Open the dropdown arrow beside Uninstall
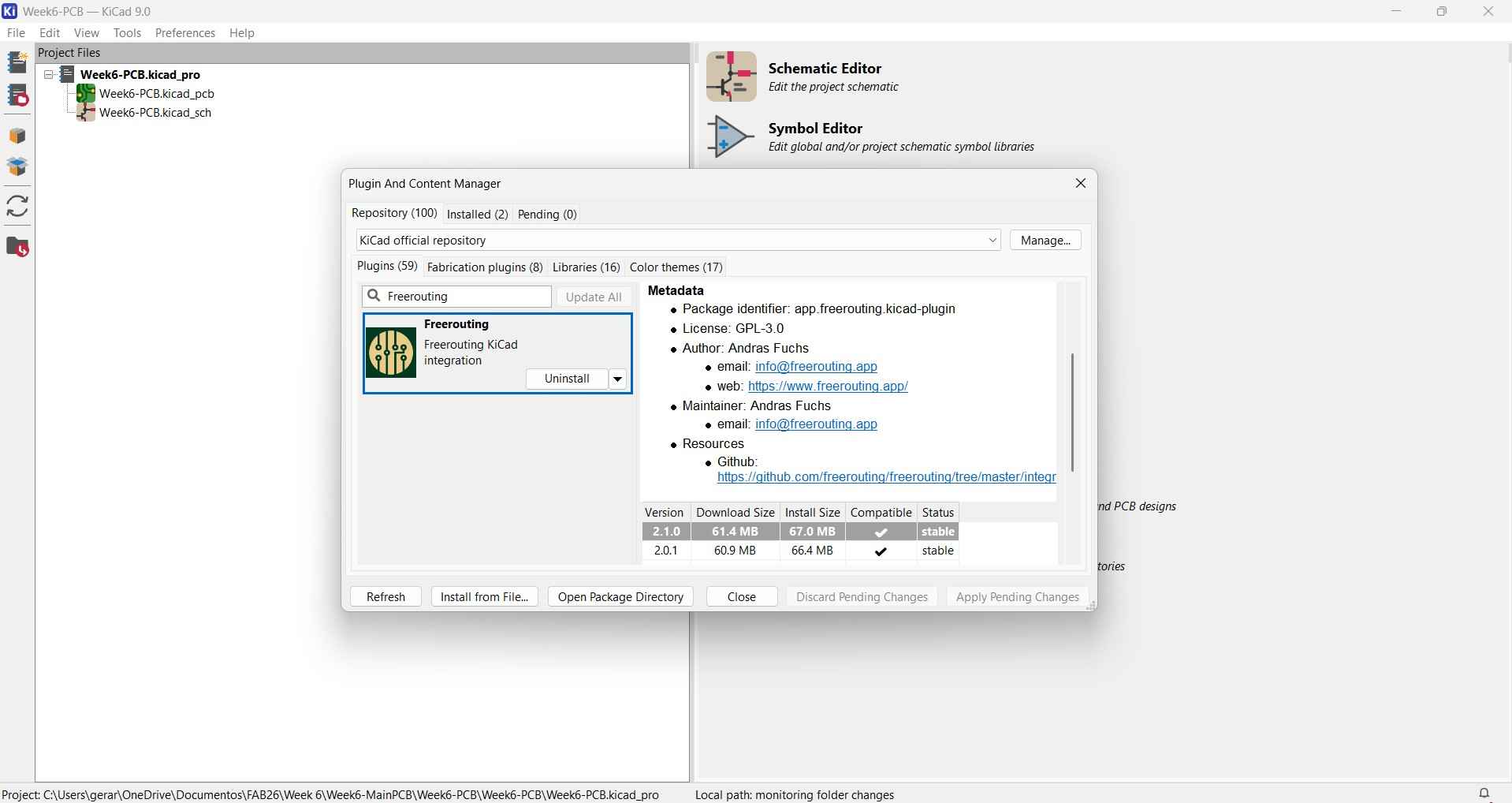 click(x=618, y=379)
